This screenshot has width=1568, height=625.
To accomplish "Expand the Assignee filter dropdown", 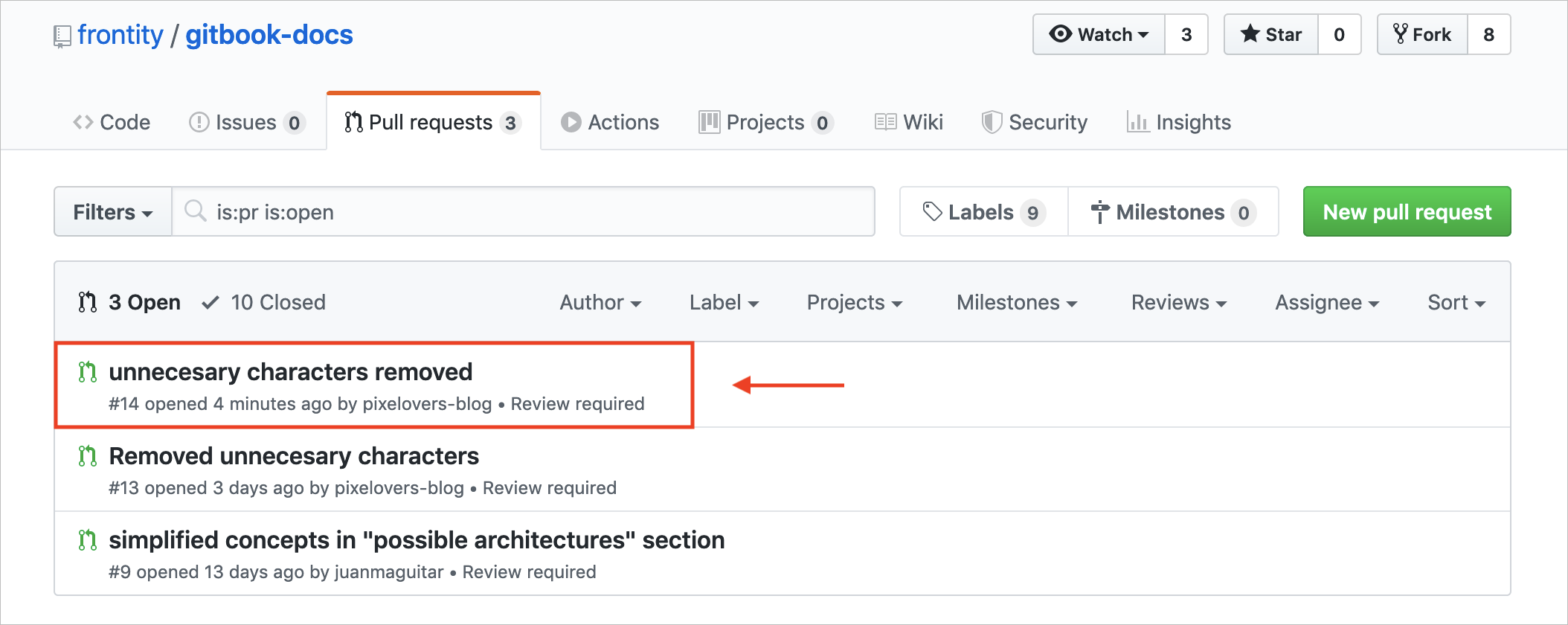I will [x=1328, y=302].
